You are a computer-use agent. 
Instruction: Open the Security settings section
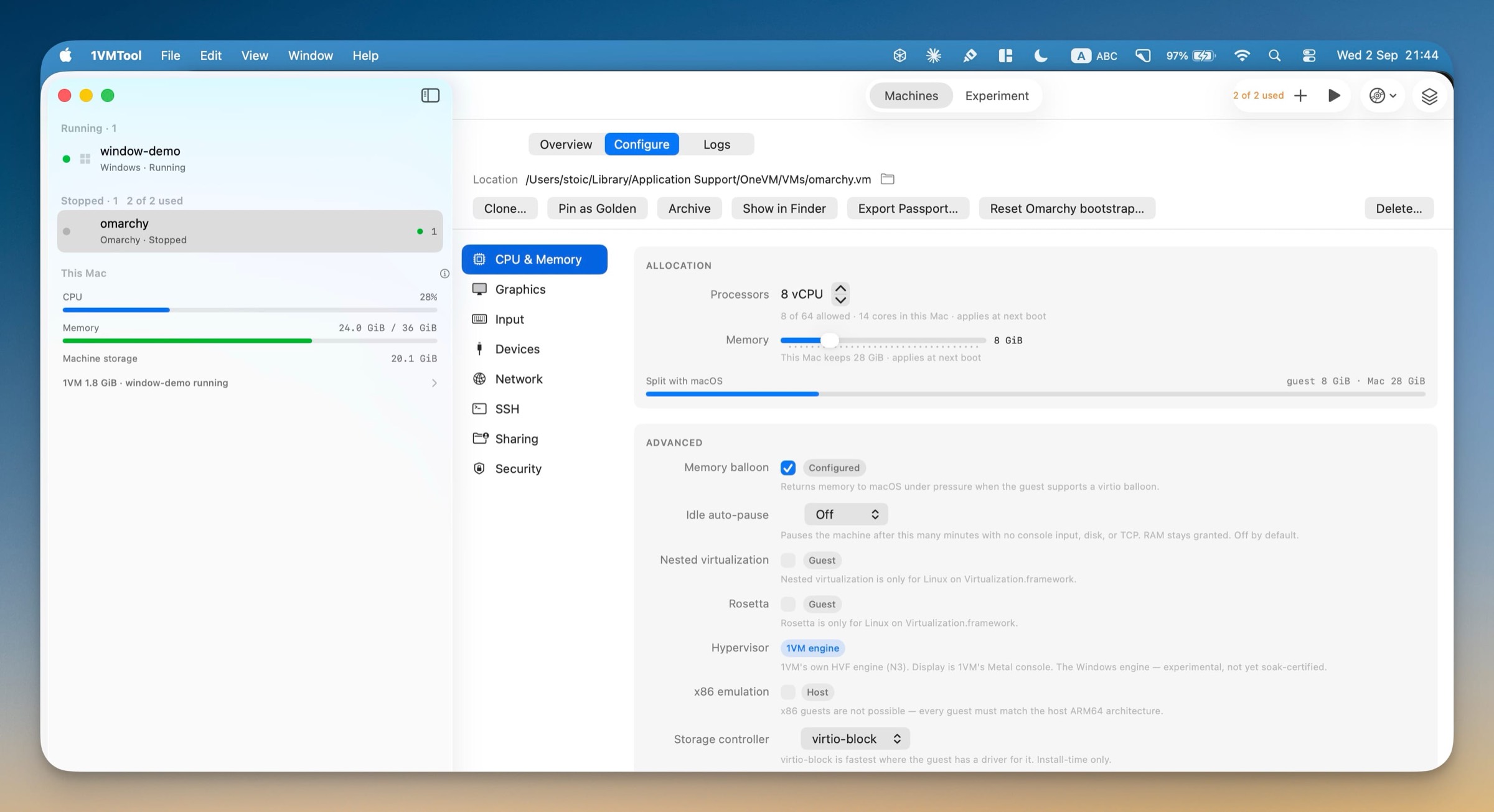tap(534, 469)
